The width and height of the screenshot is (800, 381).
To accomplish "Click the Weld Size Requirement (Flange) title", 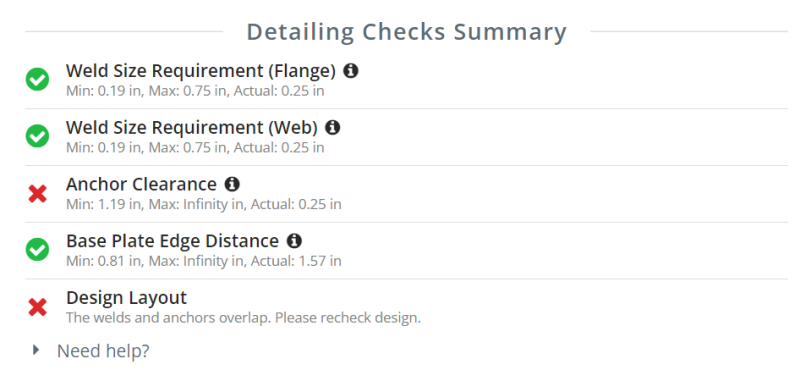I will click(x=201, y=71).
